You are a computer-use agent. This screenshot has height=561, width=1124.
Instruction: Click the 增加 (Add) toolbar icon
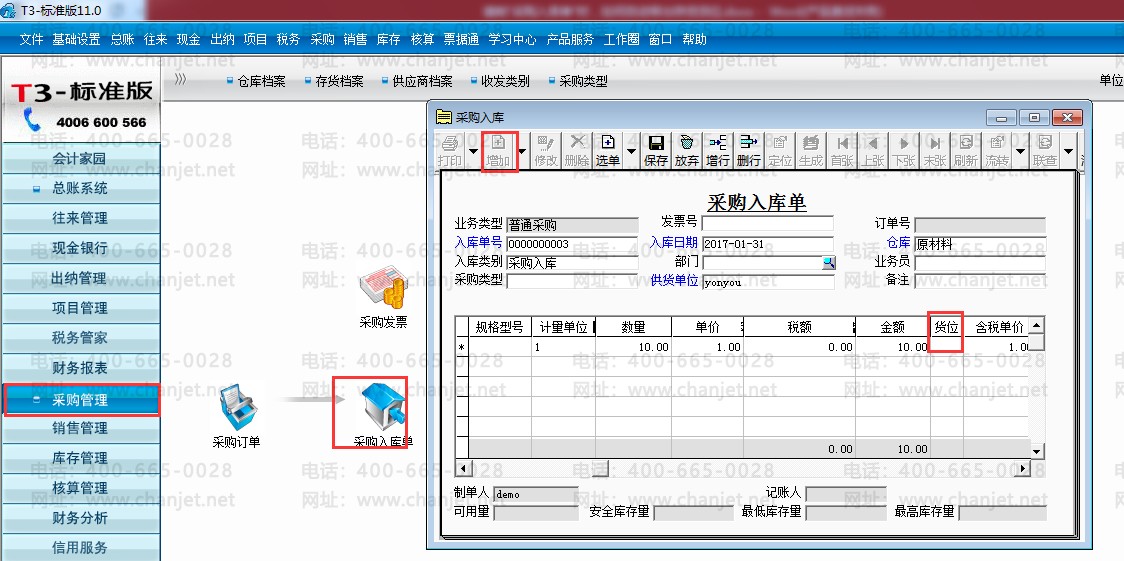(x=498, y=151)
